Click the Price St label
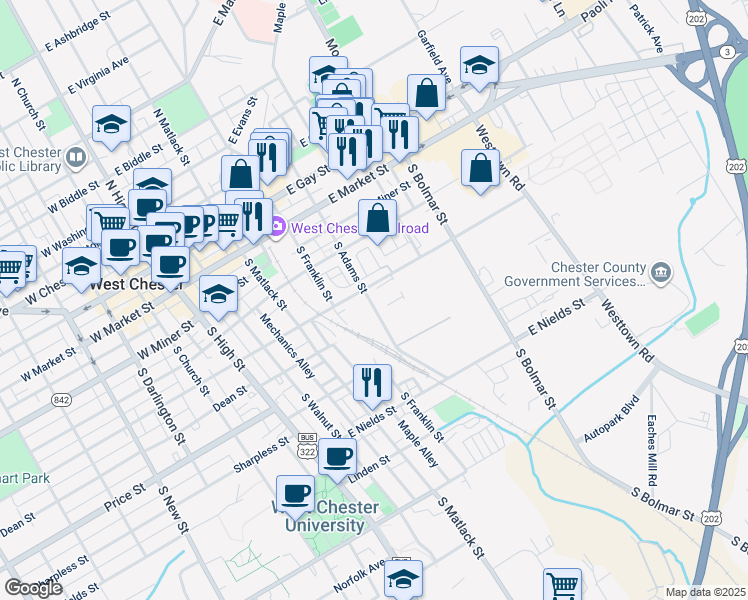The width and height of the screenshot is (748, 600). (x=125, y=497)
